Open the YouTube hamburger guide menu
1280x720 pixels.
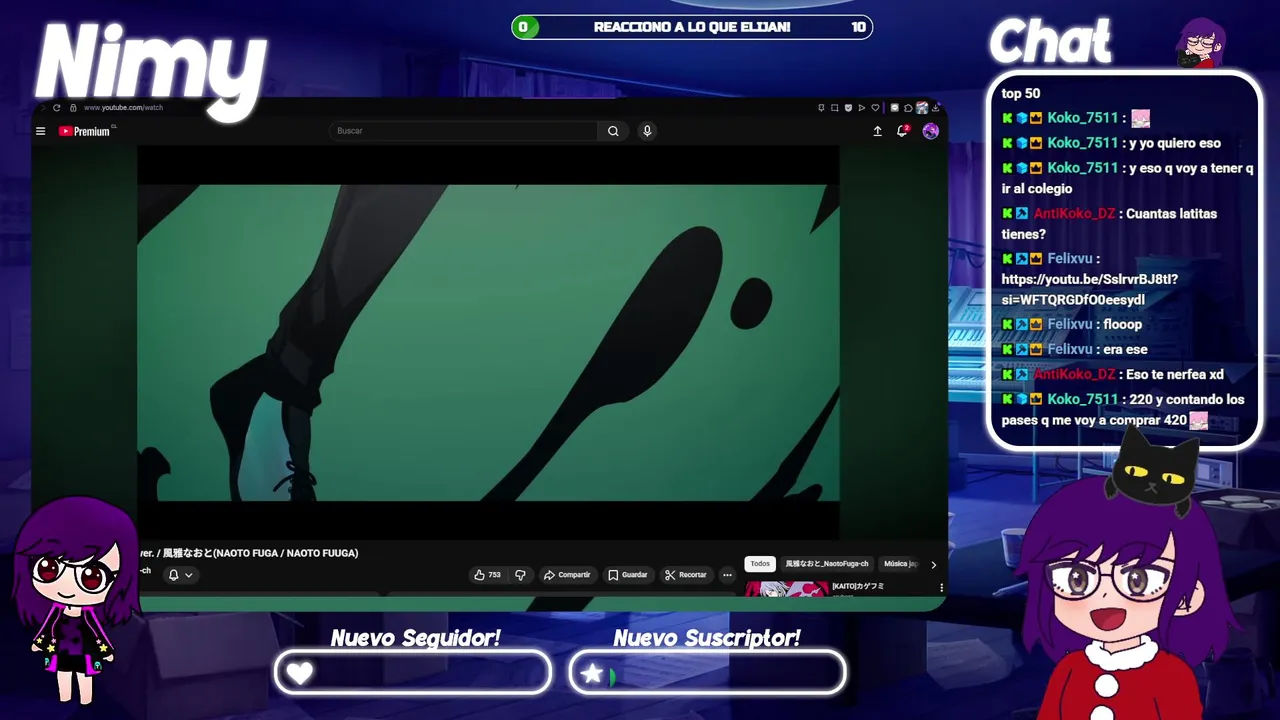[40, 131]
